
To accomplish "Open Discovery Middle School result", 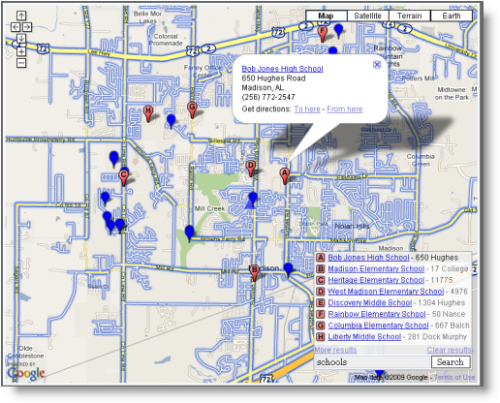I will [x=370, y=303].
